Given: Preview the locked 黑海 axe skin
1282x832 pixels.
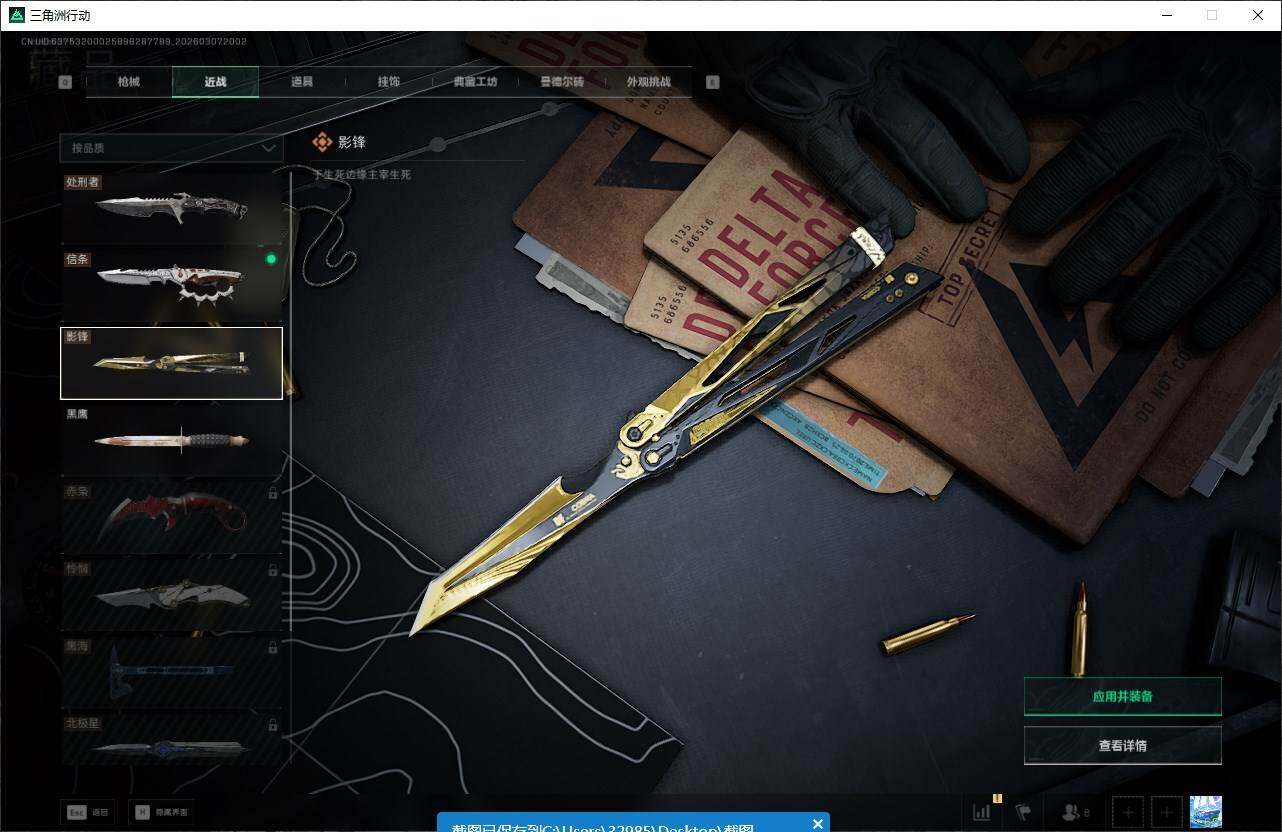Looking at the screenshot, I should point(171,673).
